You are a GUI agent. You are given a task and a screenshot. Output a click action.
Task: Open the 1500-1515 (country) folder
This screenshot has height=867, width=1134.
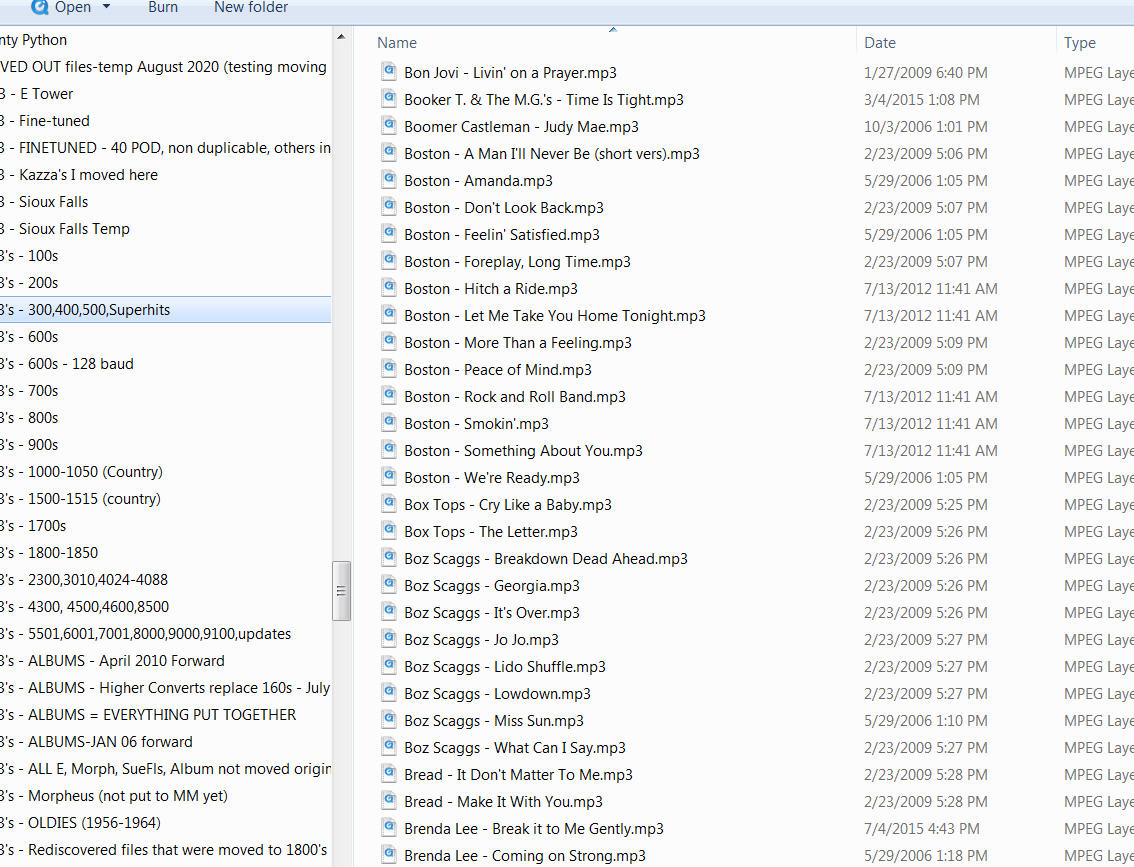point(94,498)
